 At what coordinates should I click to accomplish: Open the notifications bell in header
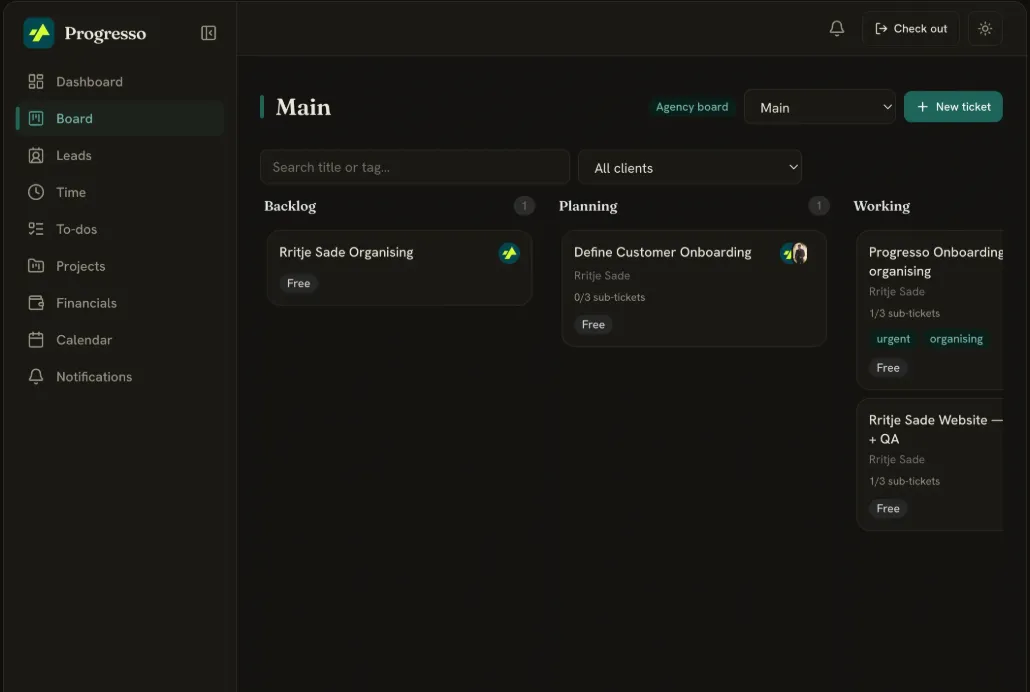pyautogui.click(x=836, y=28)
